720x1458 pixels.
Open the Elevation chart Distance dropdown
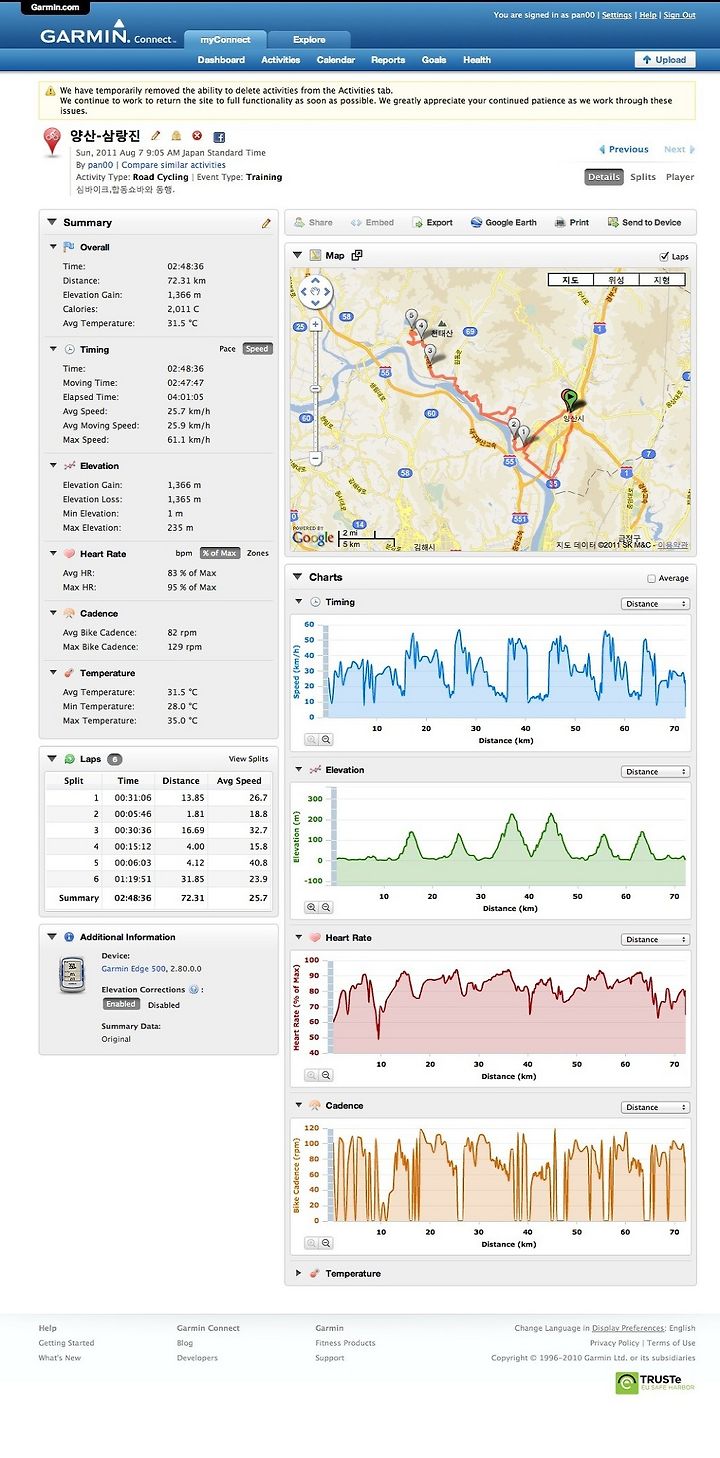pyautogui.click(x=655, y=772)
